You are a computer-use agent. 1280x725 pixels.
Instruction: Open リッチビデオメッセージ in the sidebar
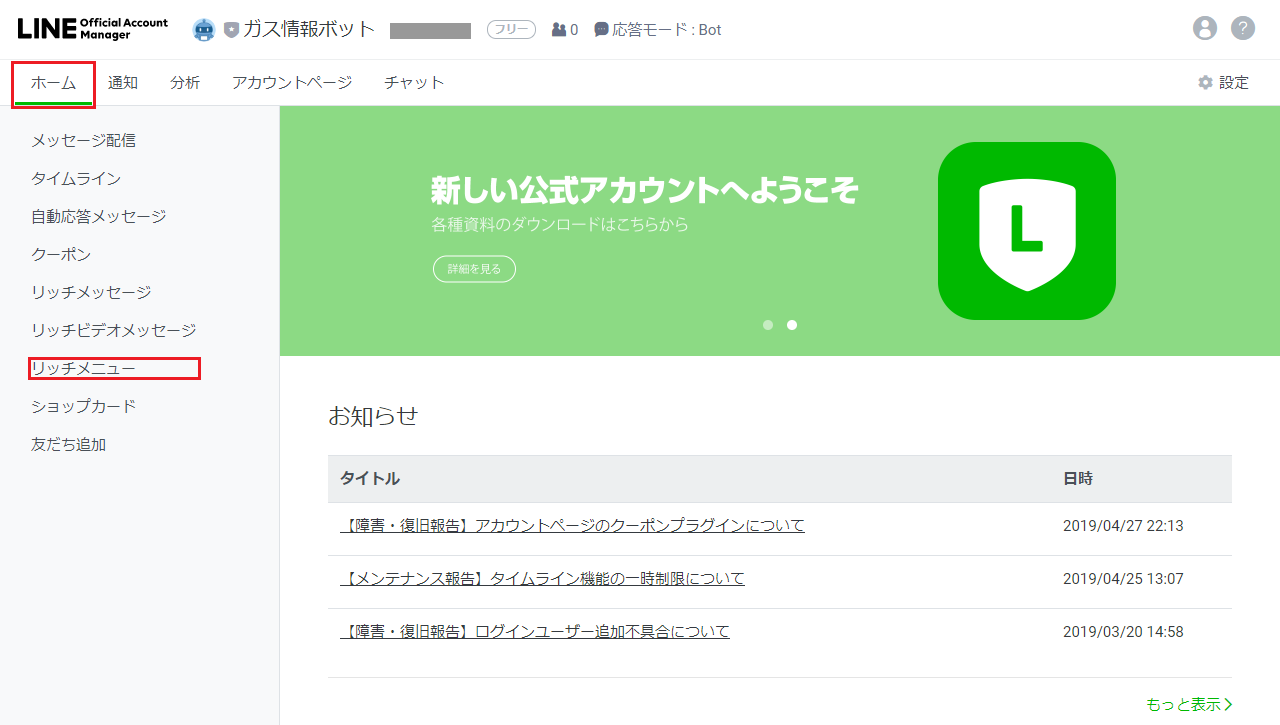(x=113, y=330)
